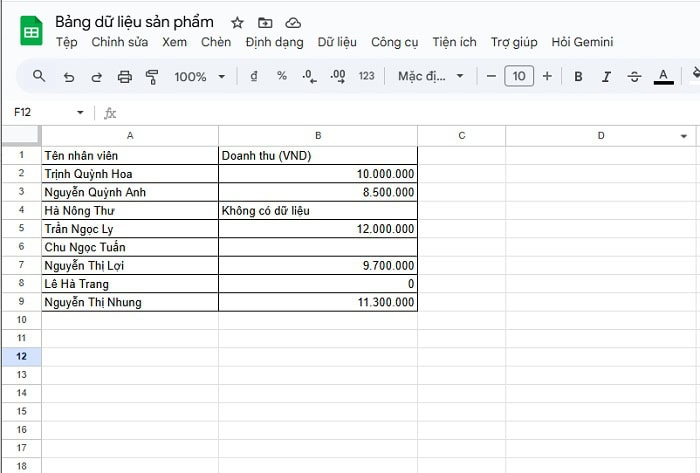Open the zoom 100% dropdown

click(x=199, y=77)
